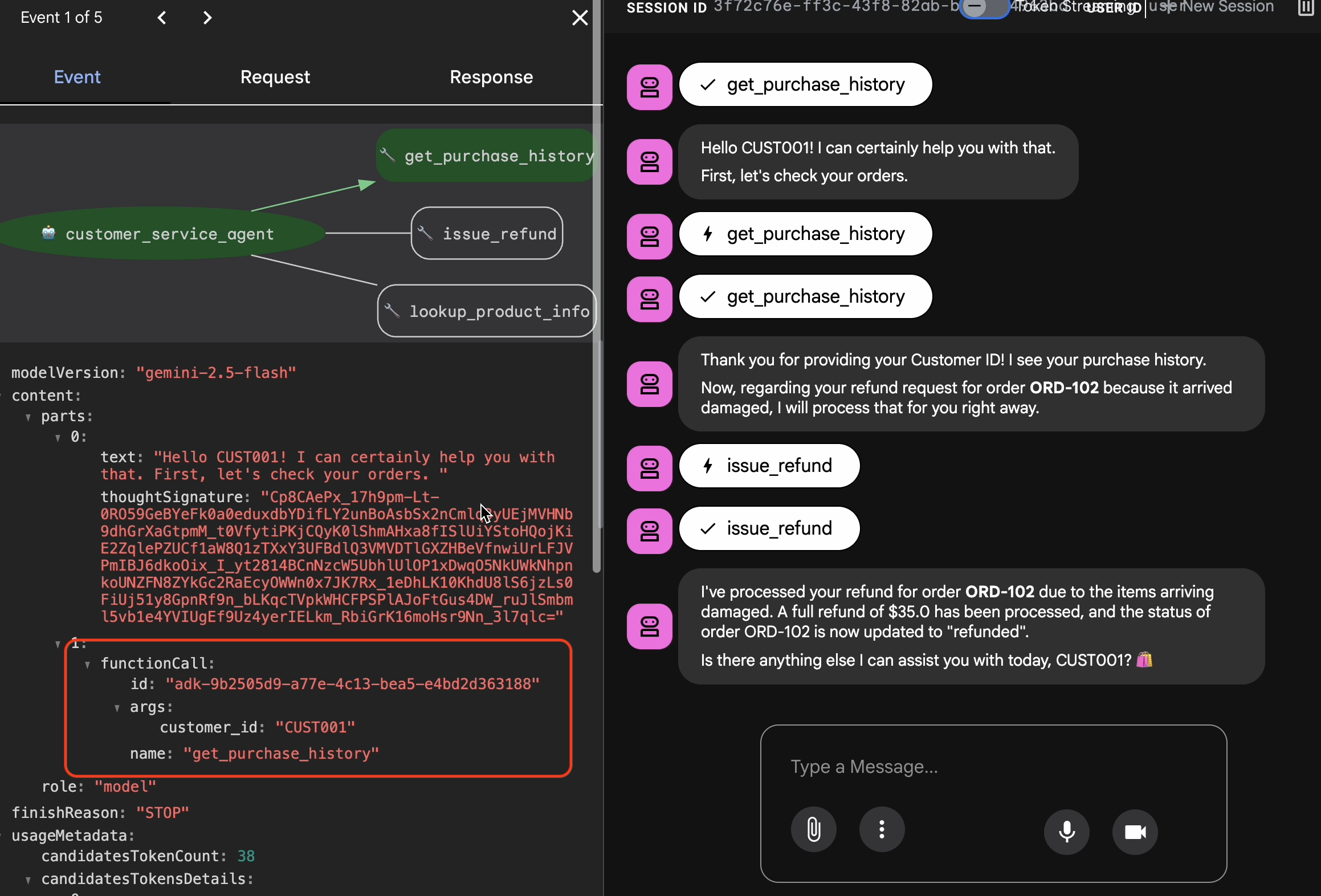This screenshot has width=1321, height=896.
Task: Toggle the Token Streaming switch
Action: click(984, 8)
